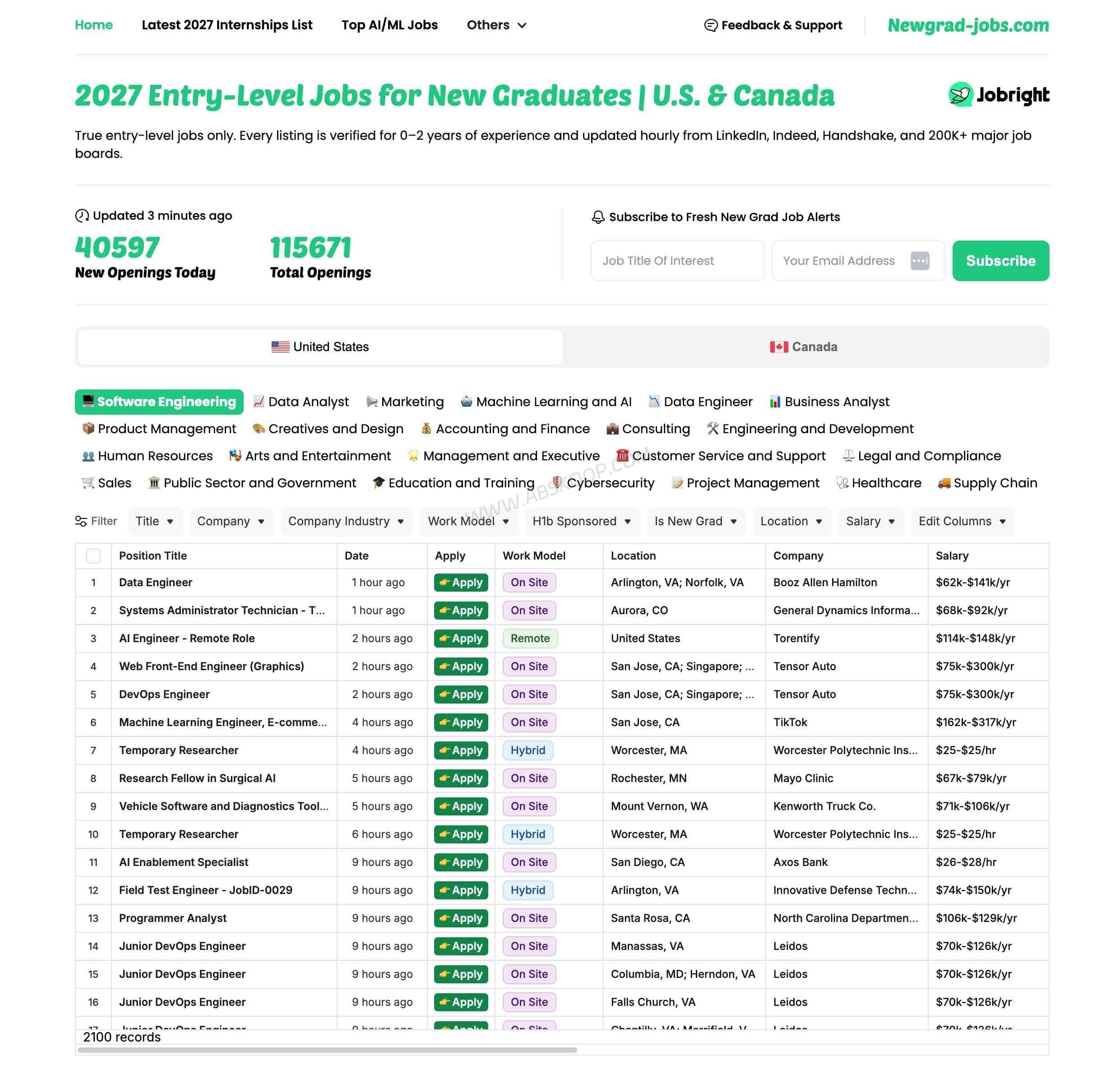
Task: Go to Top AI/ML Jobs
Action: [389, 25]
